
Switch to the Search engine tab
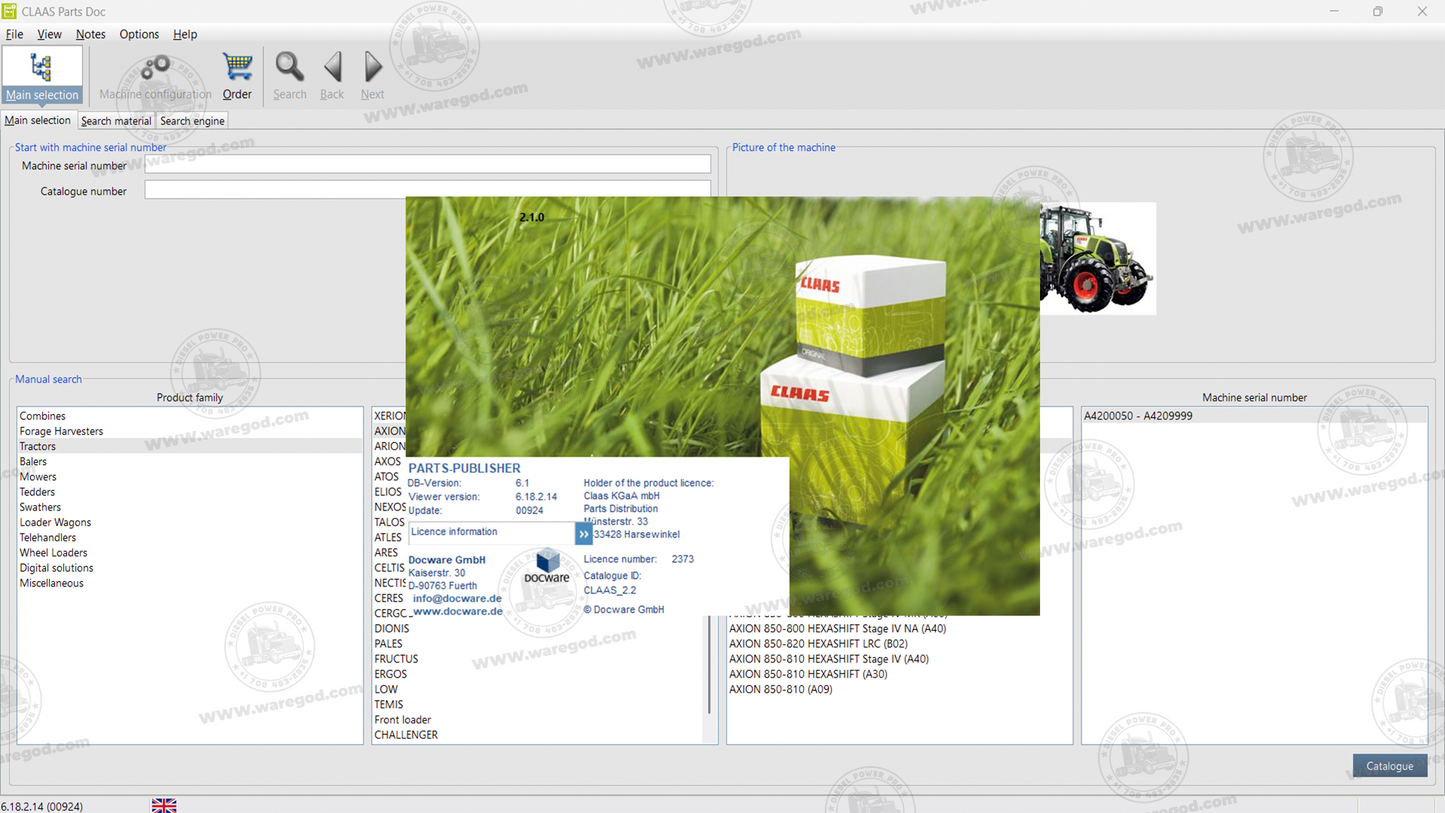coord(191,120)
